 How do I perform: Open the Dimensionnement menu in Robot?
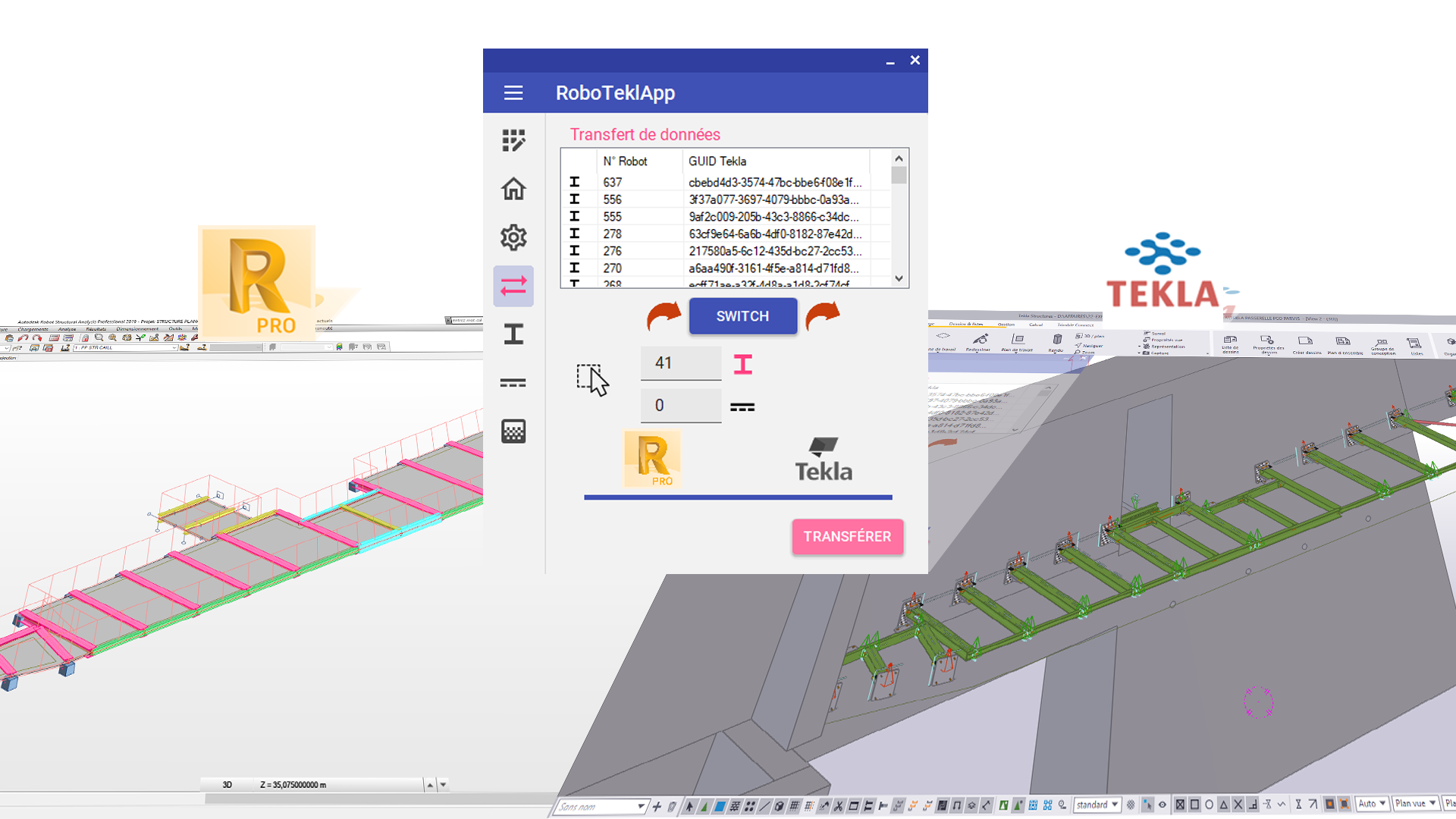(x=137, y=329)
